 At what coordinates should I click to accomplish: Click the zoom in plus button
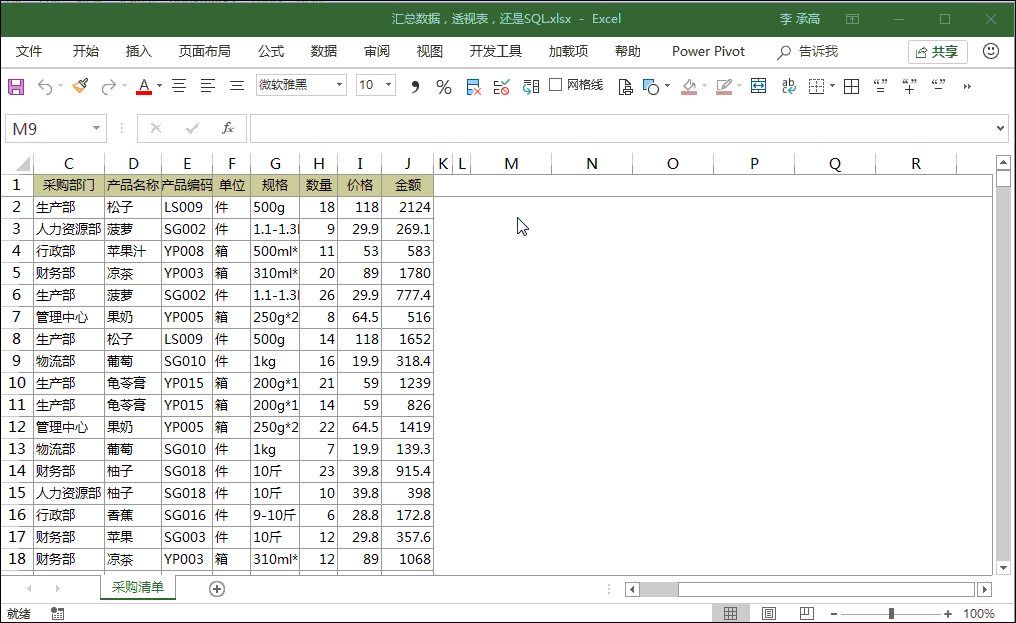(948, 613)
